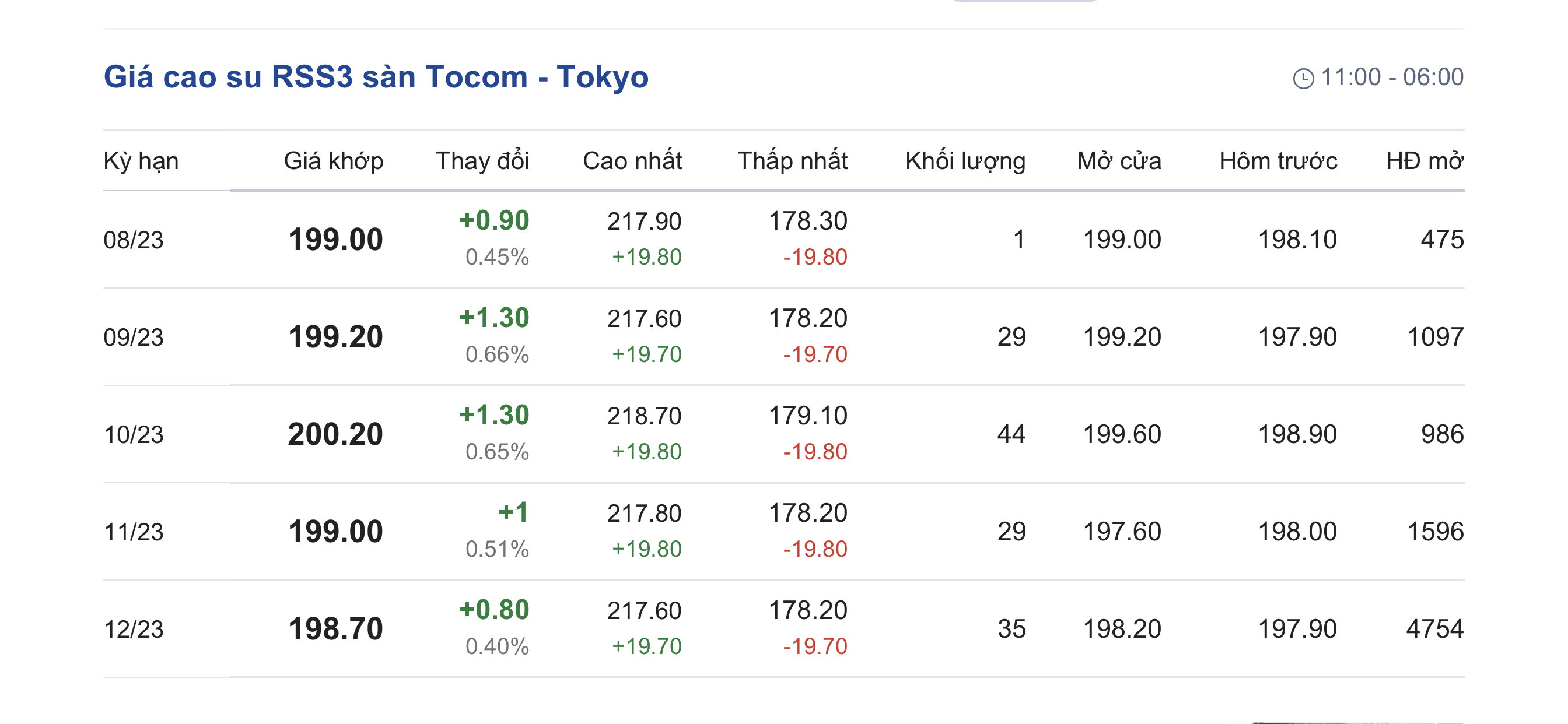Click the Cao nhất column header

pyautogui.click(x=632, y=161)
